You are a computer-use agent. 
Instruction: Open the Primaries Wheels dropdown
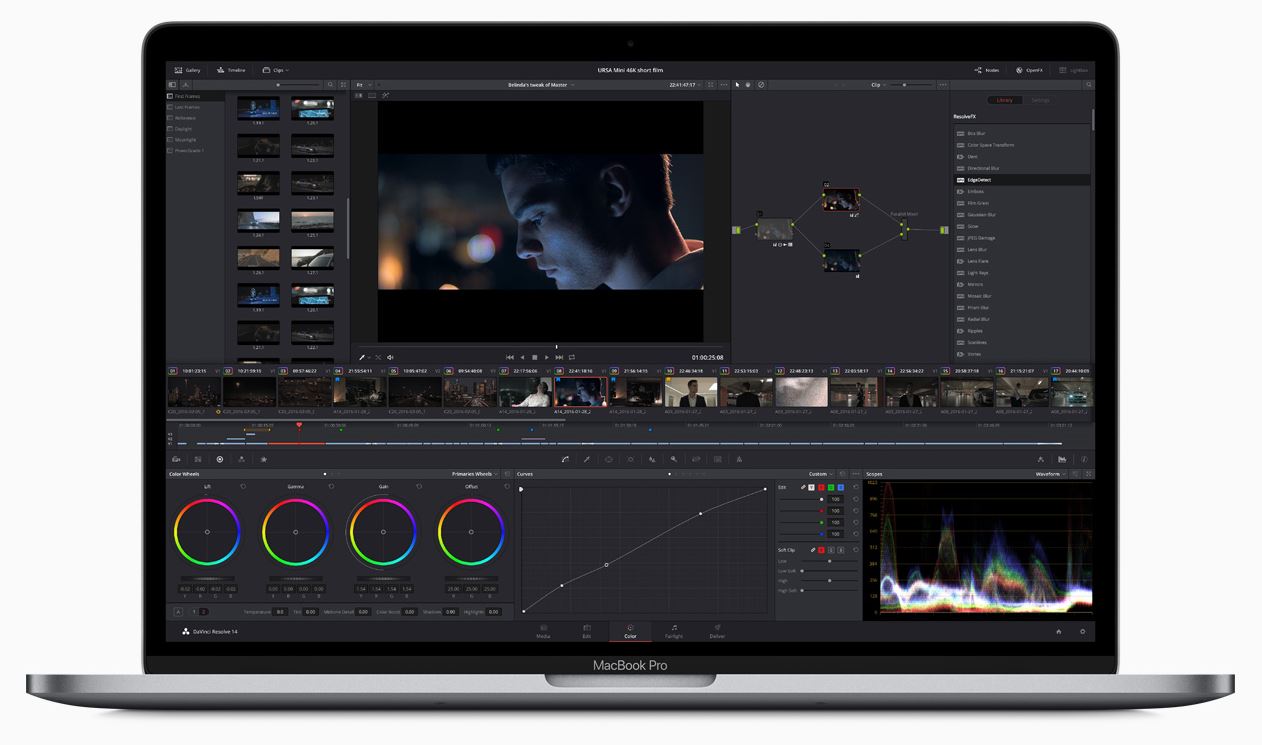[475, 474]
